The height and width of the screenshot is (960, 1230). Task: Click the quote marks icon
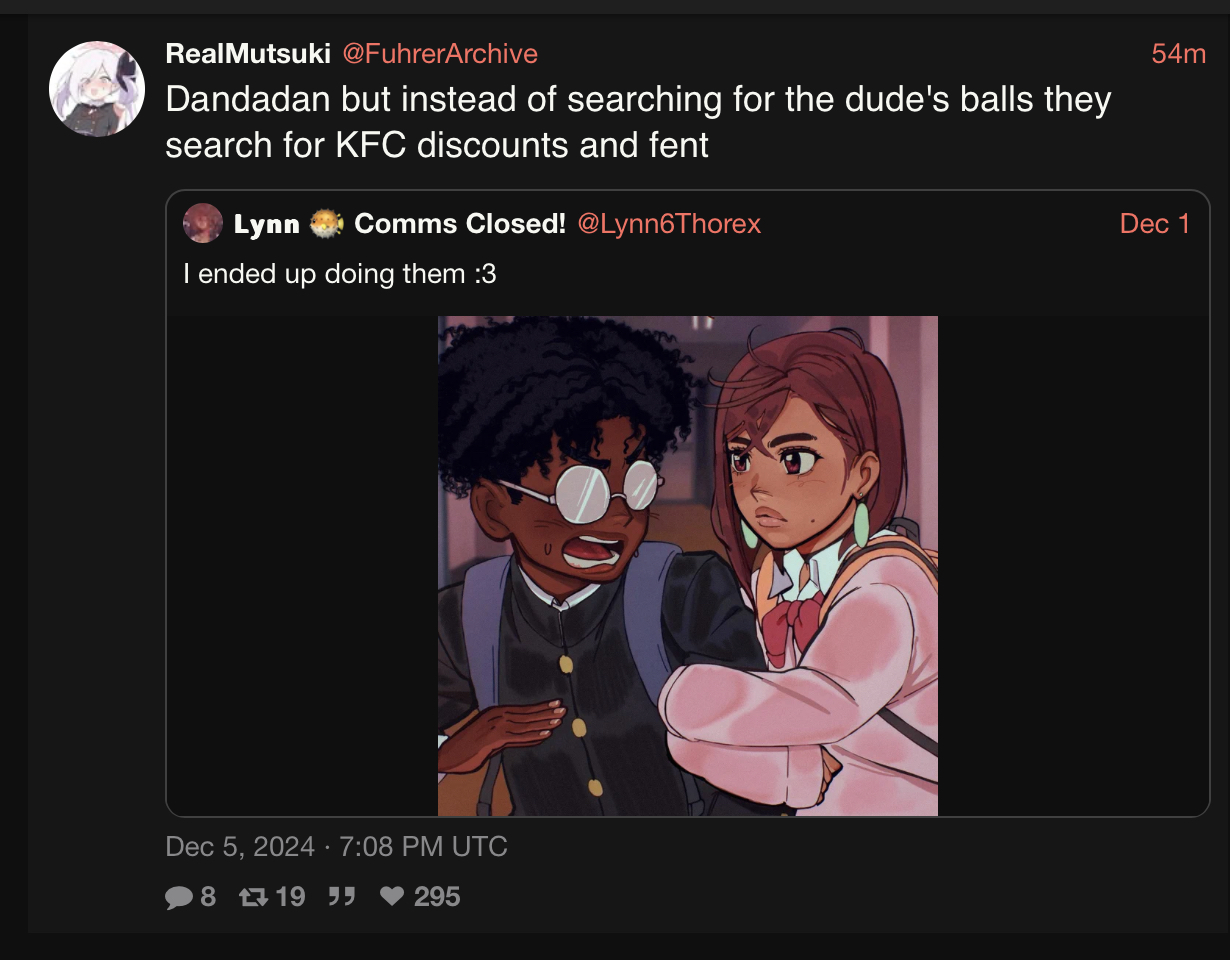(x=342, y=897)
